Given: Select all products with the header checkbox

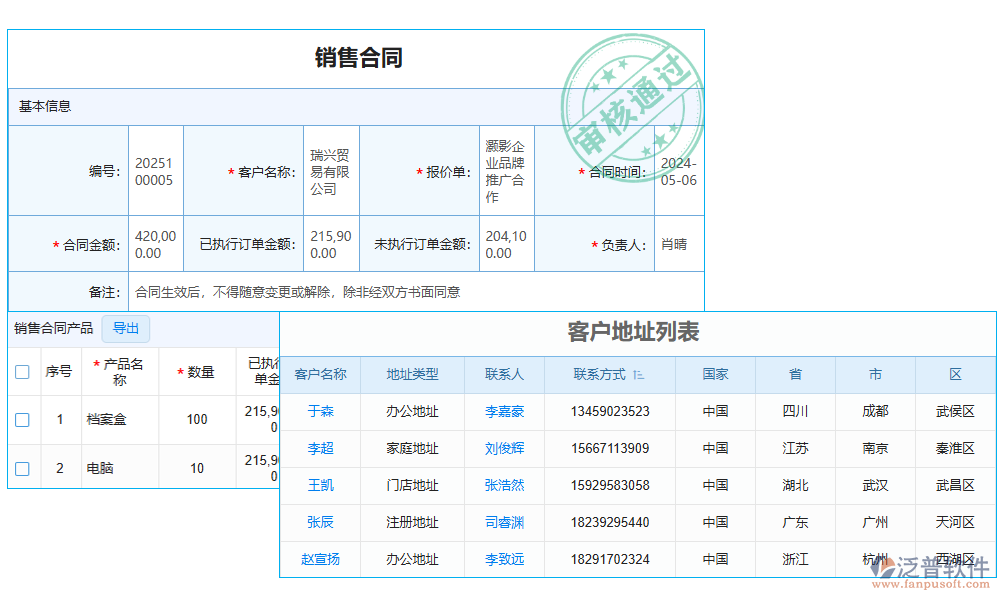Looking at the screenshot, I should [x=22, y=371].
